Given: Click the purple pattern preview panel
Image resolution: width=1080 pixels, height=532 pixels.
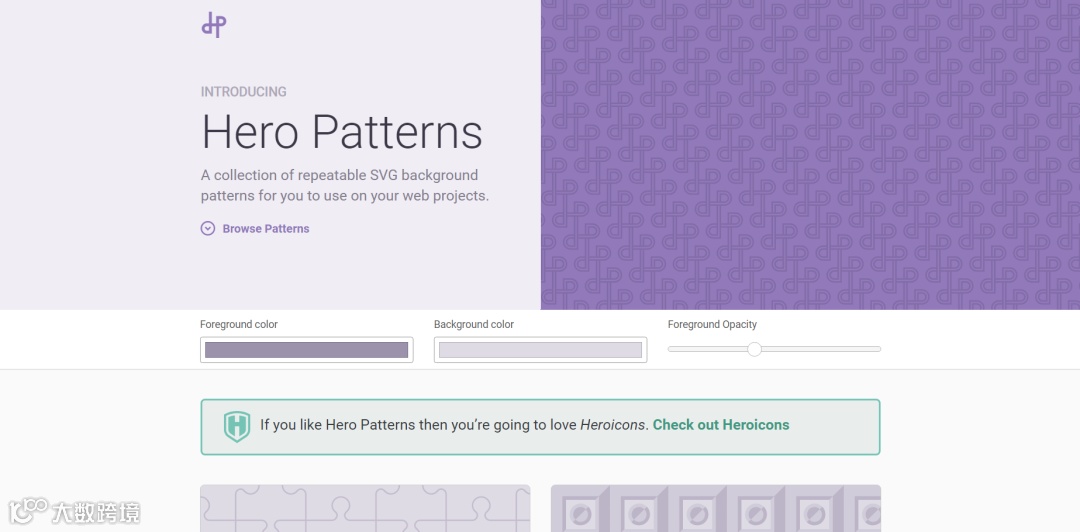Looking at the screenshot, I should 810,154.
